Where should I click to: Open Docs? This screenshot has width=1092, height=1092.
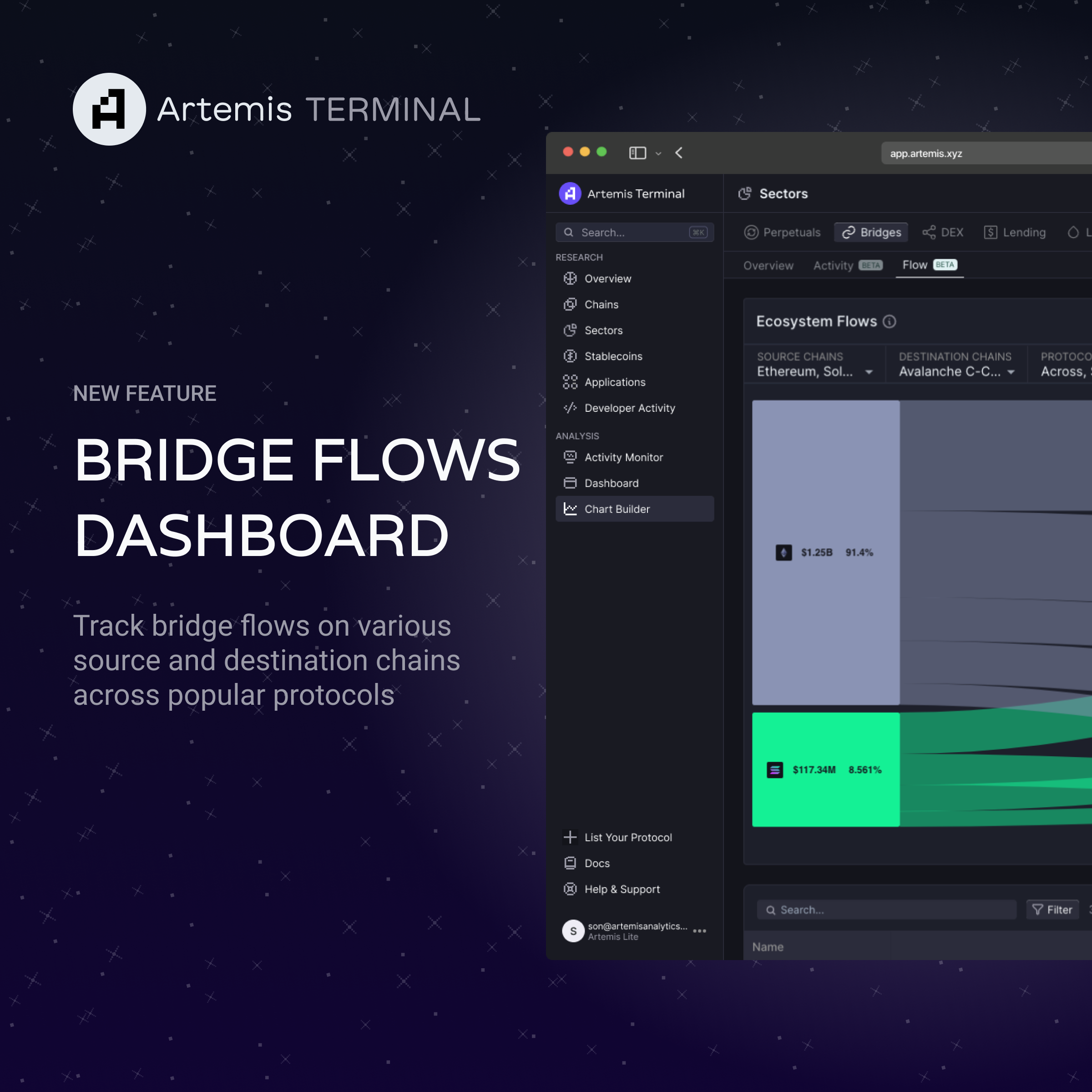point(634,863)
